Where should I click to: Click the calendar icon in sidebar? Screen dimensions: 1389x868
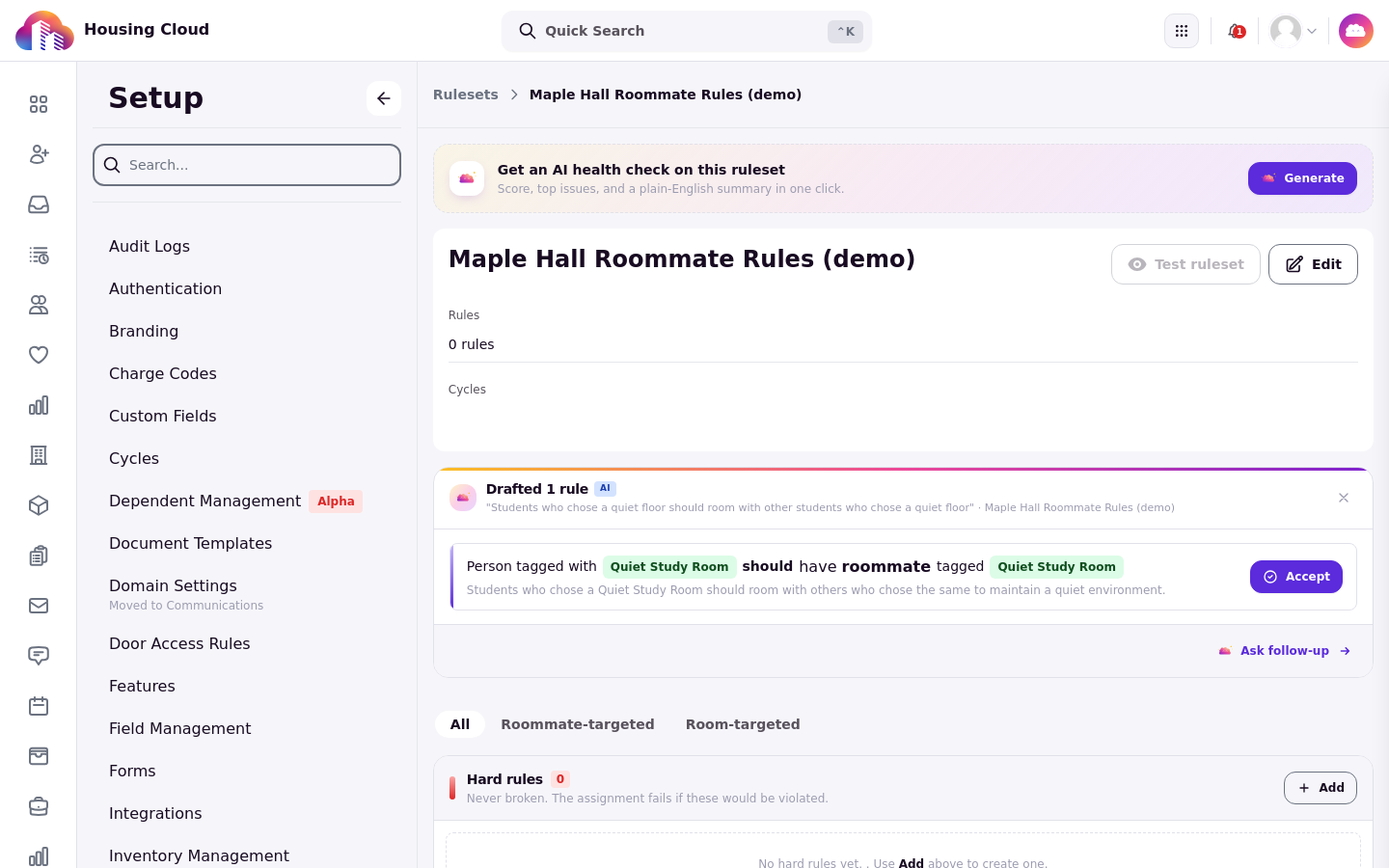[39, 706]
